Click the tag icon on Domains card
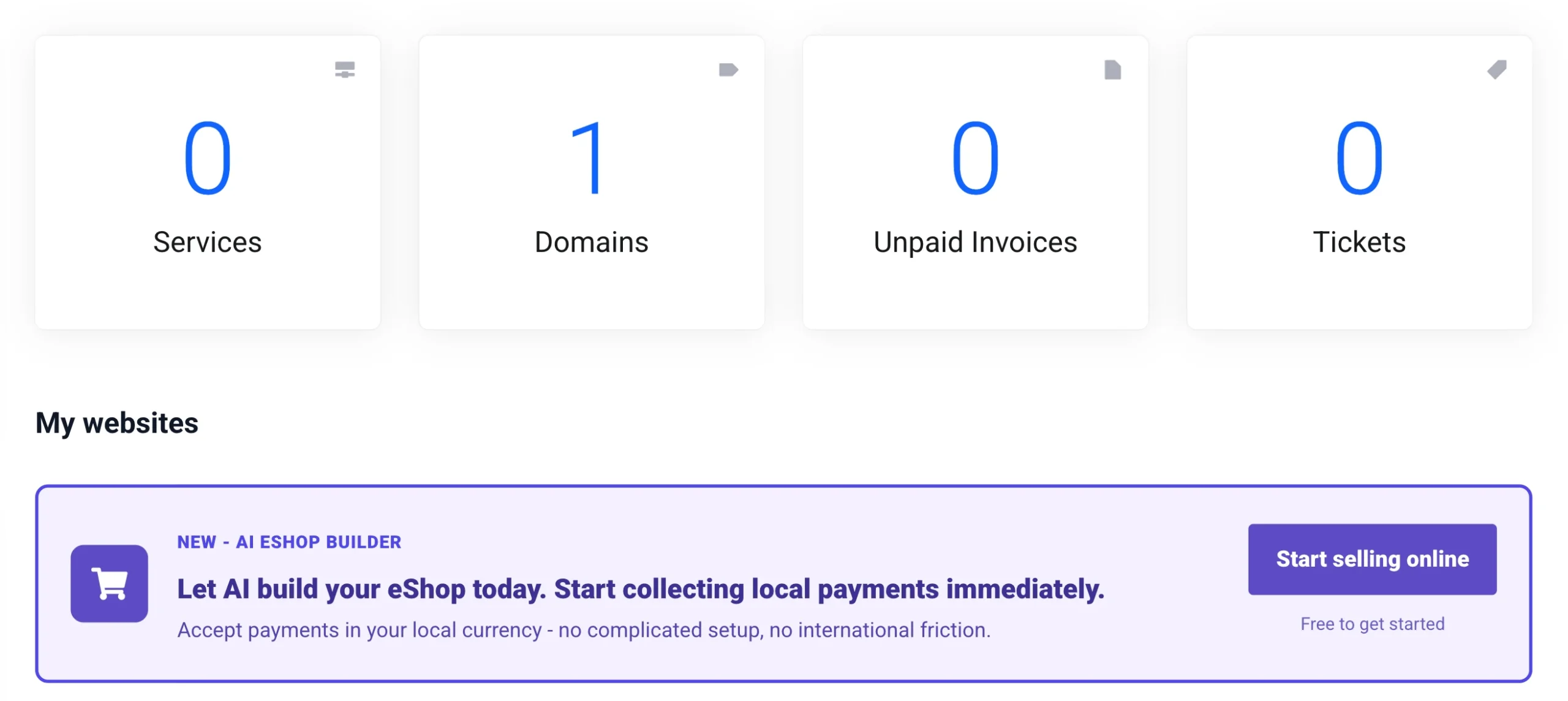Image resolution: width=1568 pixels, height=701 pixels. coord(728,70)
